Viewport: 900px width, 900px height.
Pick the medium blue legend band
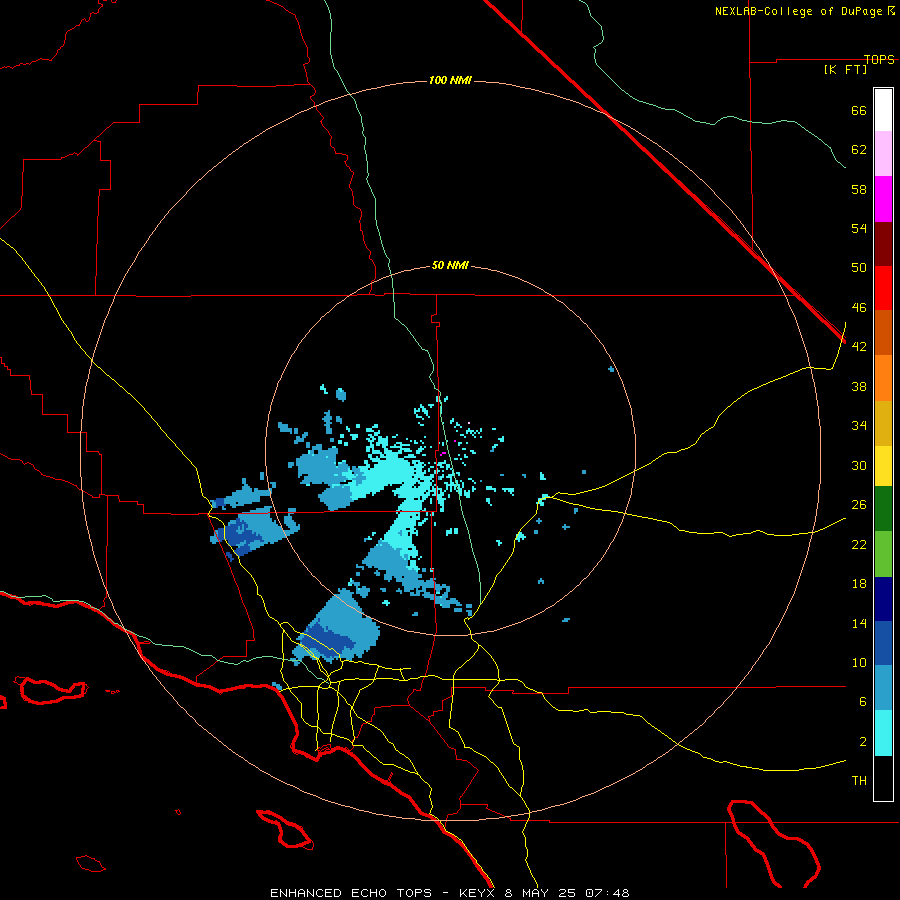click(x=883, y=643)
